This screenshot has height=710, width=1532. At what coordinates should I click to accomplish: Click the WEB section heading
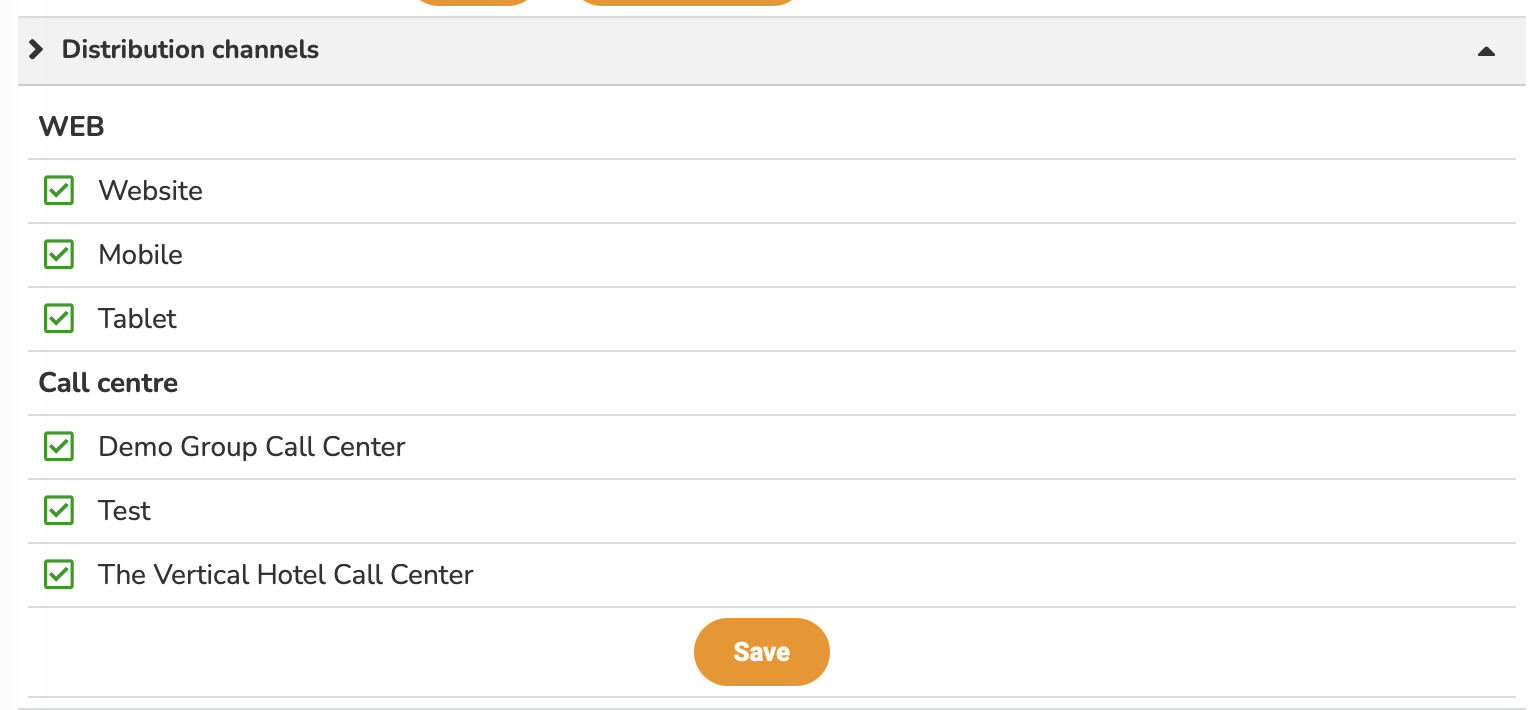pyautogui.click(x=71, y=127)
